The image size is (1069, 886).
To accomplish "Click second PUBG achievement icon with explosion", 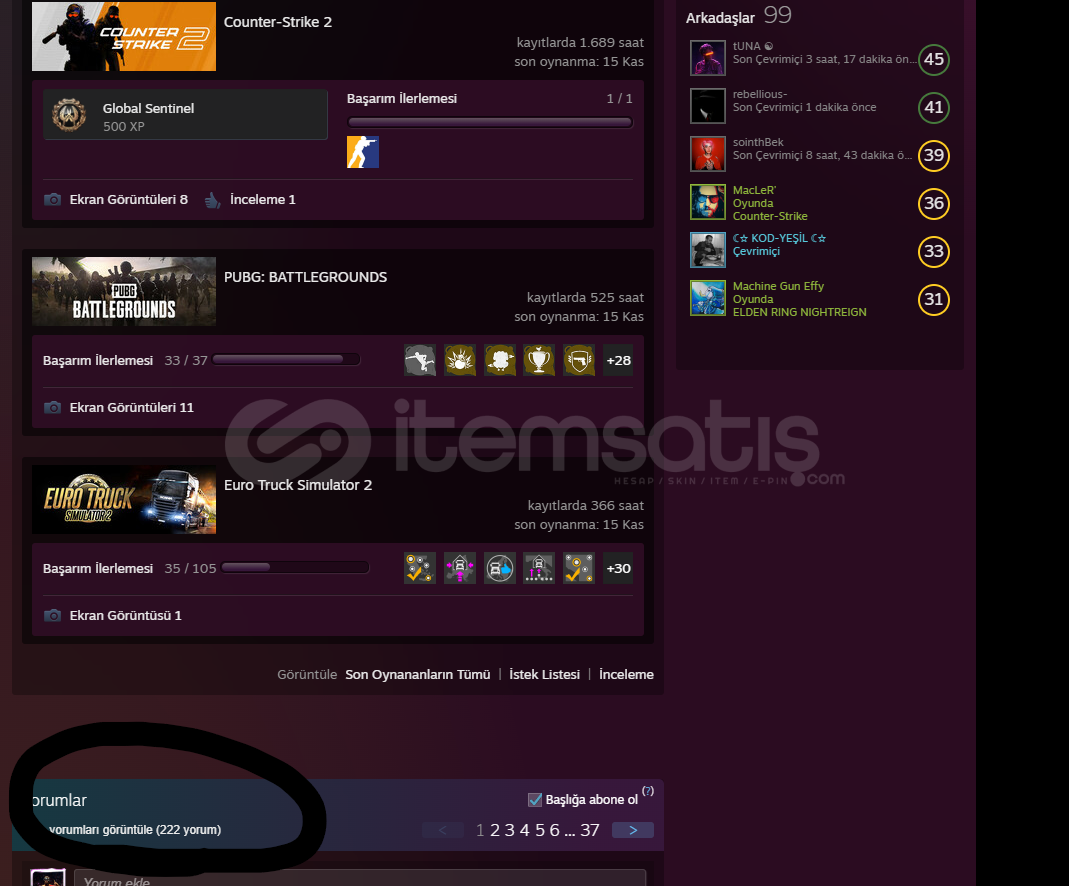I will 460,361.
